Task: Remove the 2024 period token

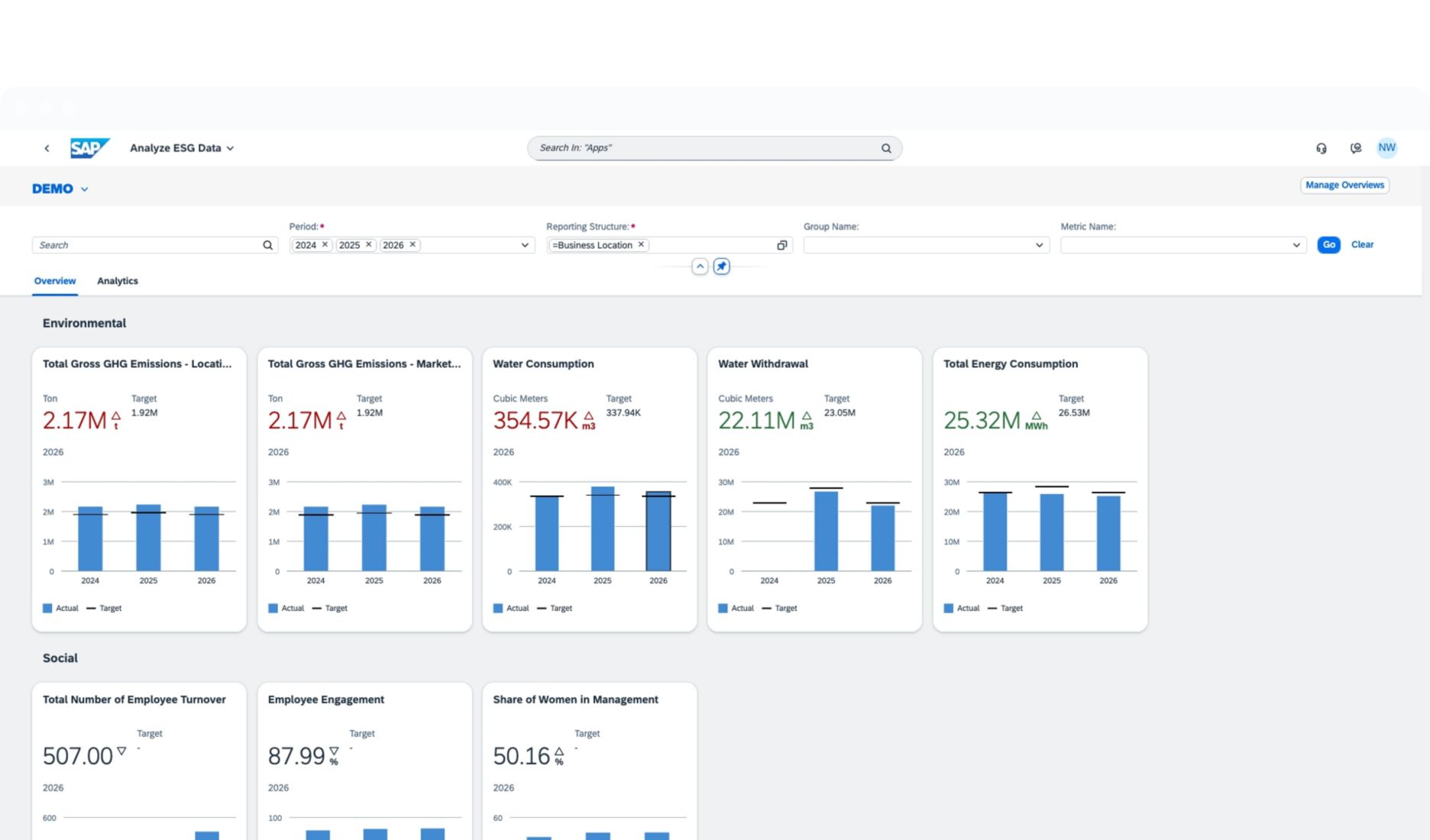Action: pos(325,245)
